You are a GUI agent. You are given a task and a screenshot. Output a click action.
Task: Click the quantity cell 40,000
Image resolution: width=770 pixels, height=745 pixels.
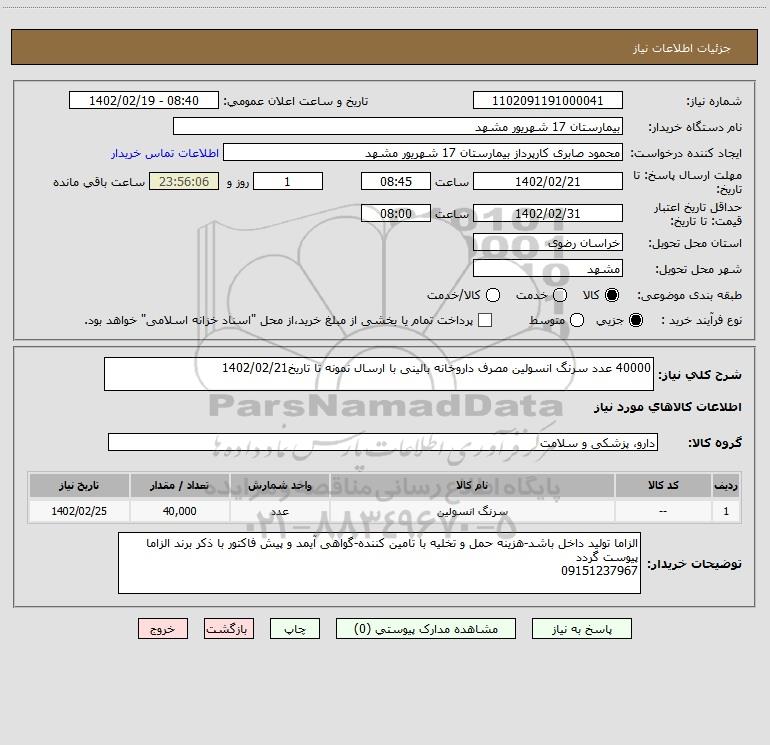point(179,511)
